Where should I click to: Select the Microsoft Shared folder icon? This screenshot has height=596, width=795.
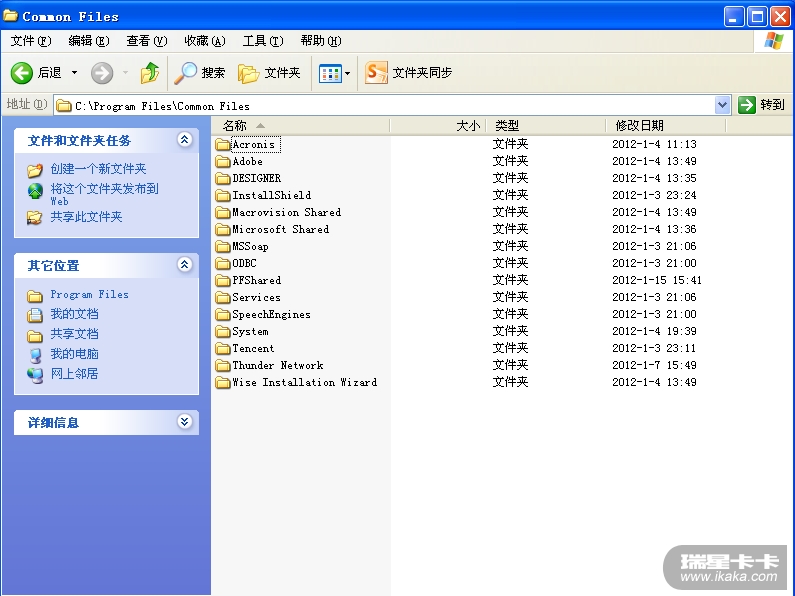coord(223,230)
